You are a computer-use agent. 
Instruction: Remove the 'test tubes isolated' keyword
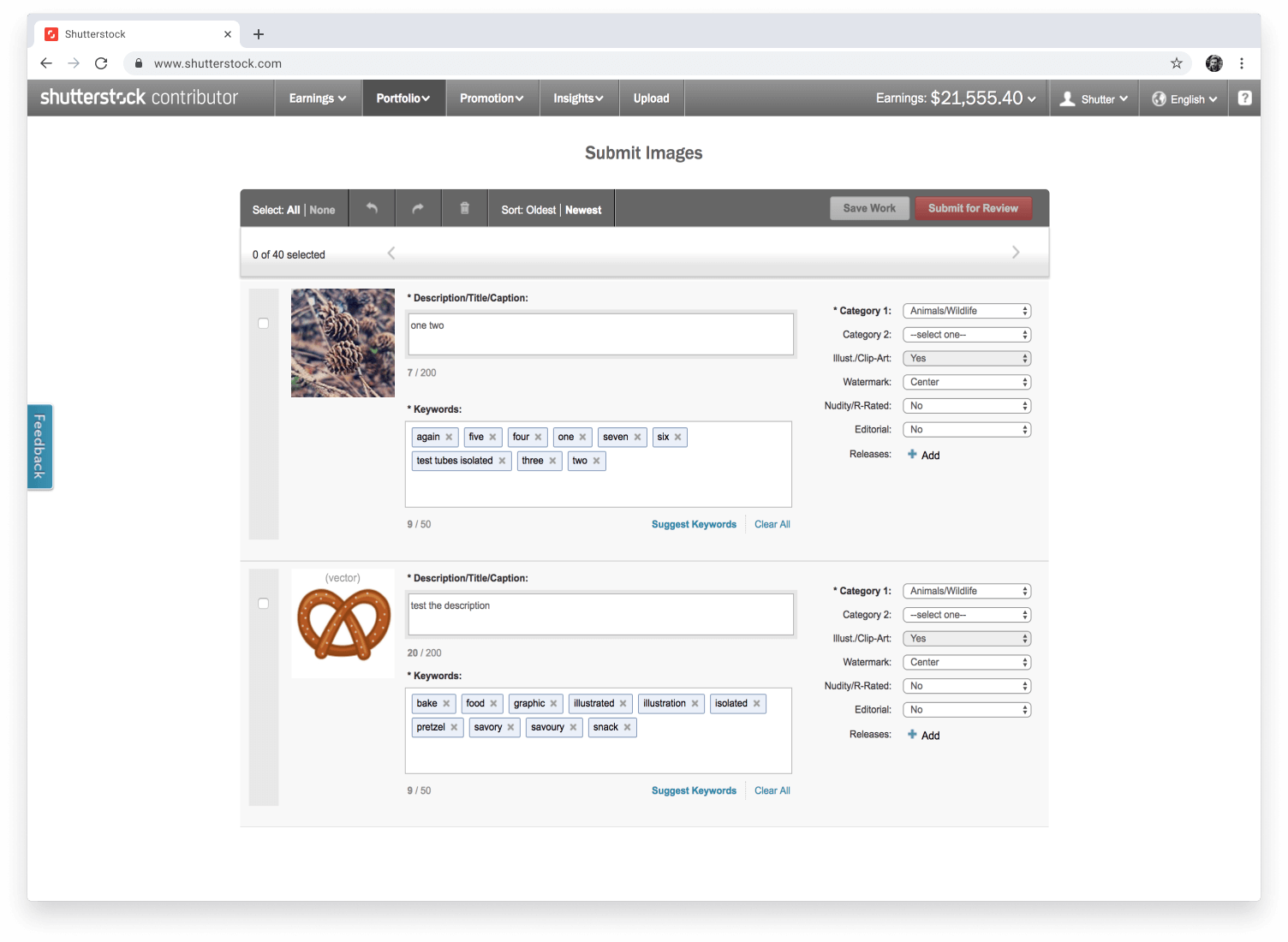(x=502, y=461)
